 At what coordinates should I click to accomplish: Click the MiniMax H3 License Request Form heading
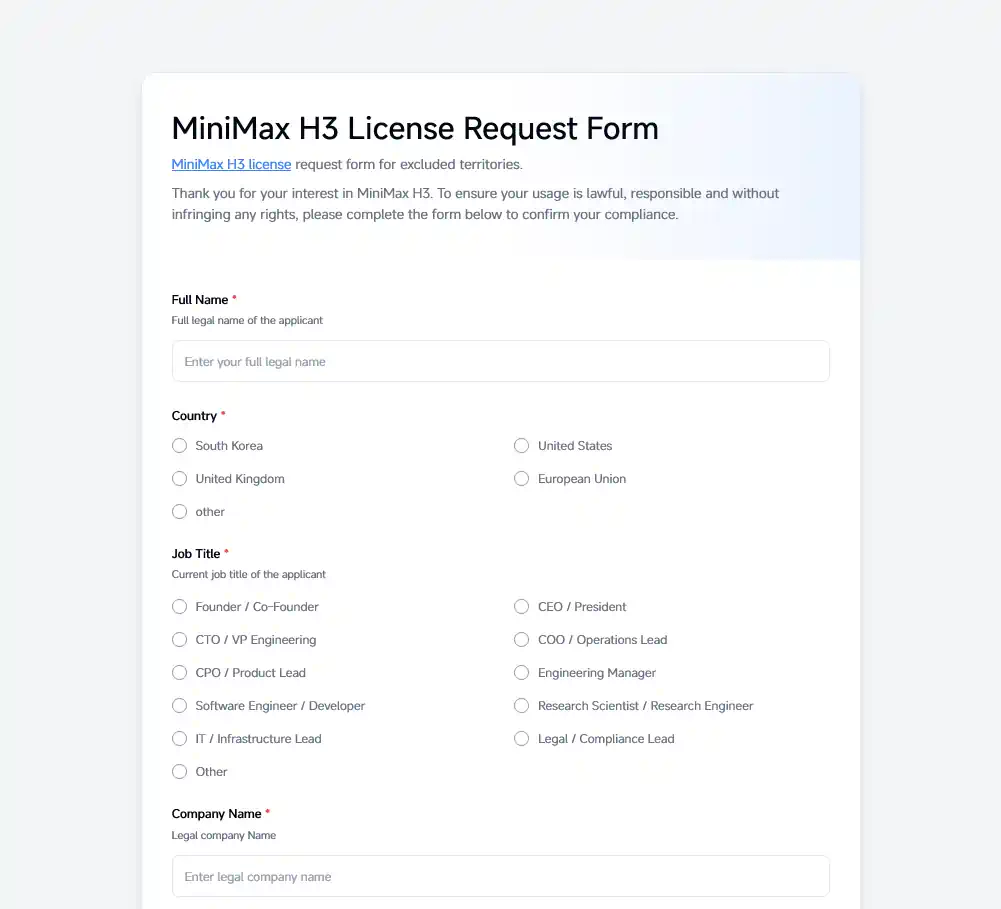click(415, 128)
